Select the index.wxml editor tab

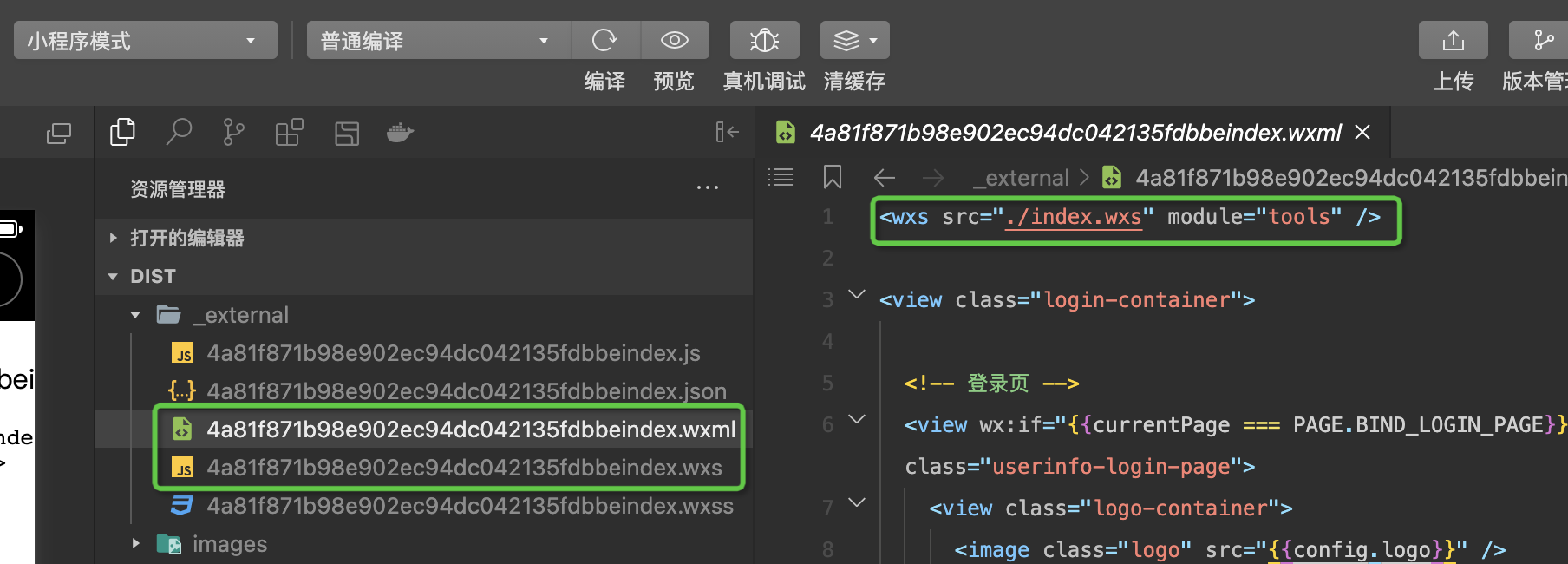[x=1075, y=133]
